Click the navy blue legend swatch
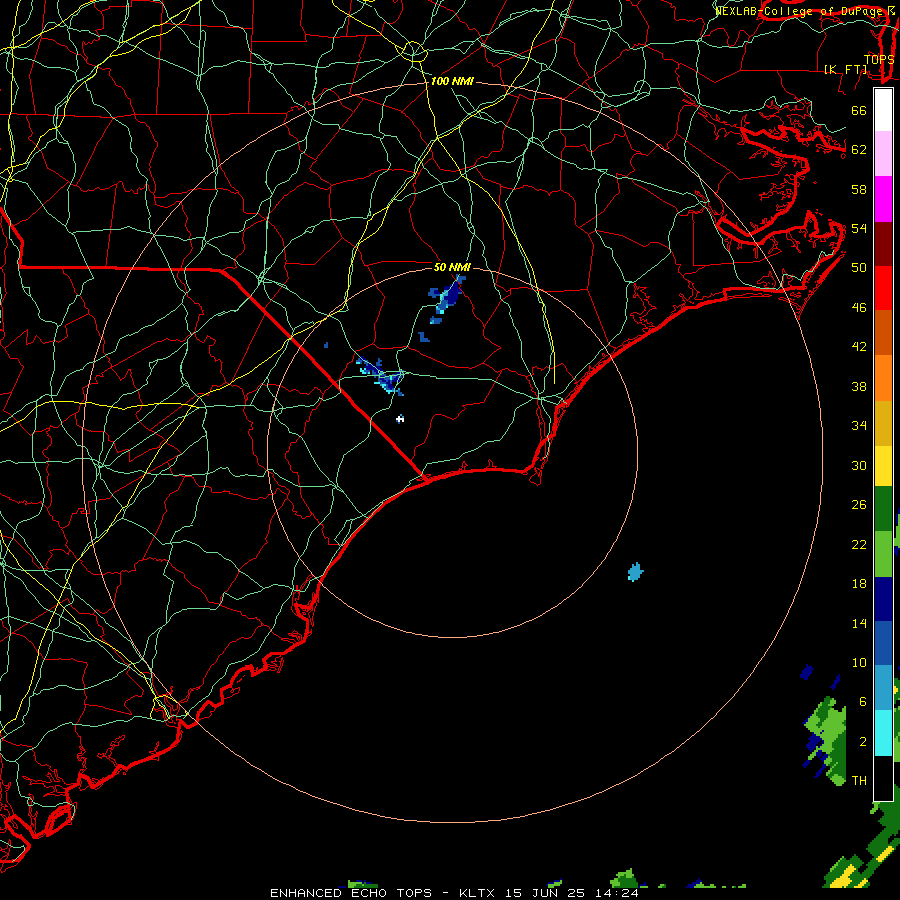Image resolution: width=900 pixels, height=900 pixels. click(x=883, y=599)
